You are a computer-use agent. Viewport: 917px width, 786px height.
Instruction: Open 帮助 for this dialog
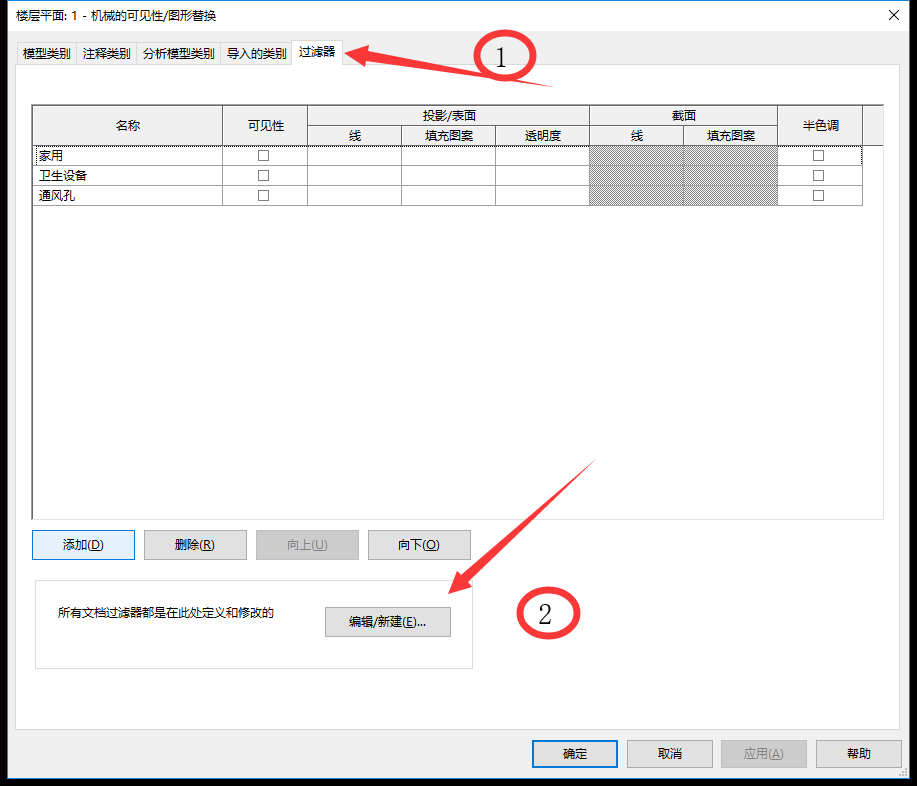click(x=859, y=754)
